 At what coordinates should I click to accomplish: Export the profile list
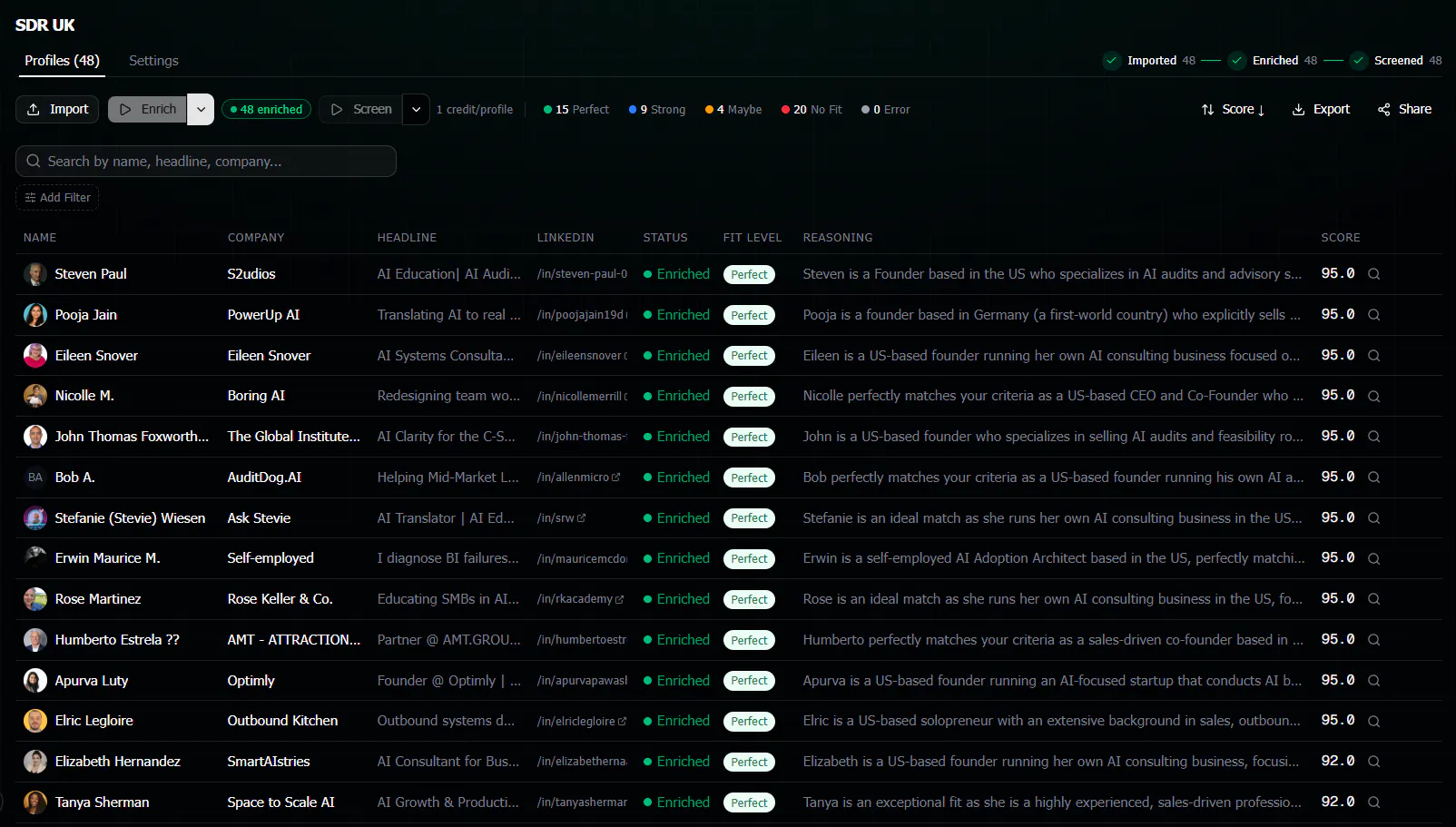(1321, 109)
